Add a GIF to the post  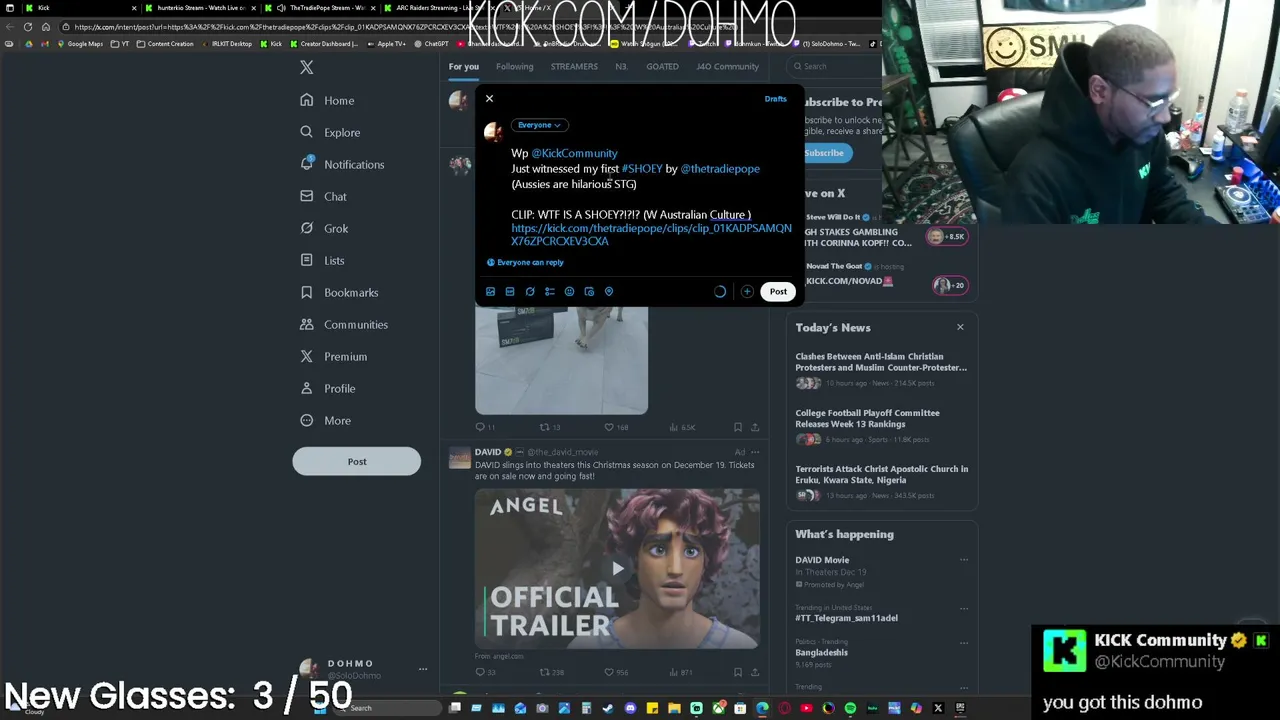point(510,291)
